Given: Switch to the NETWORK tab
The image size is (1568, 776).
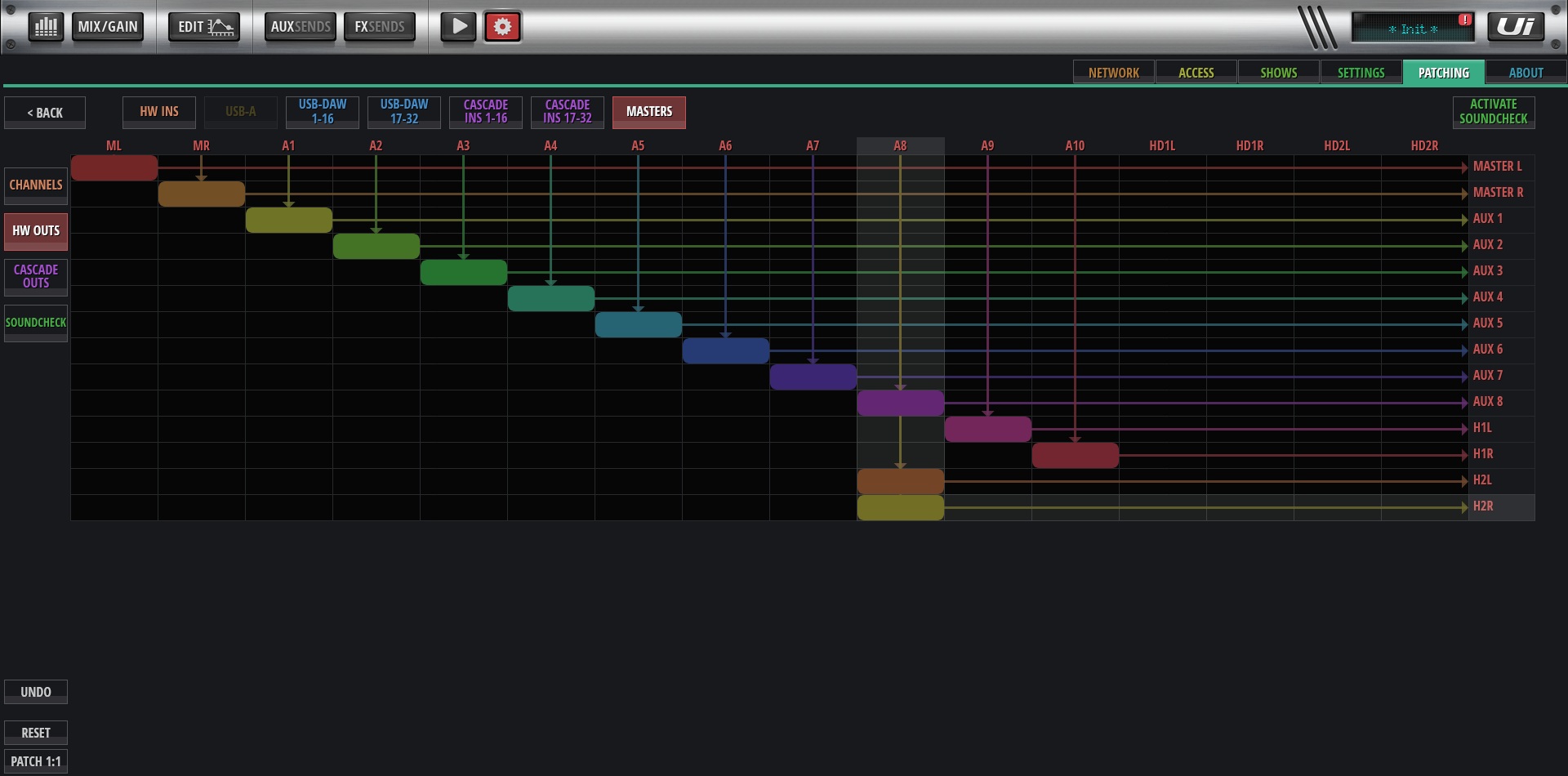Looking at the screenshot, I should [x=1113, y=73].
